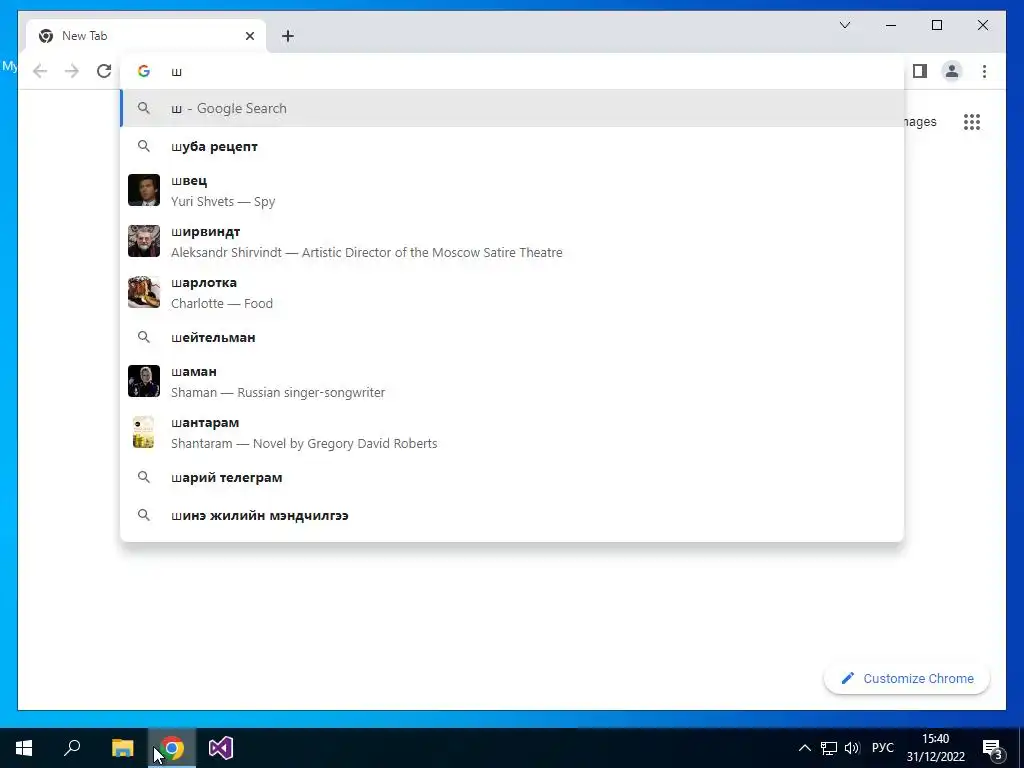Open the Windows Start menu
This screenshot has height=768, width=1024.
tap(24, 748)
